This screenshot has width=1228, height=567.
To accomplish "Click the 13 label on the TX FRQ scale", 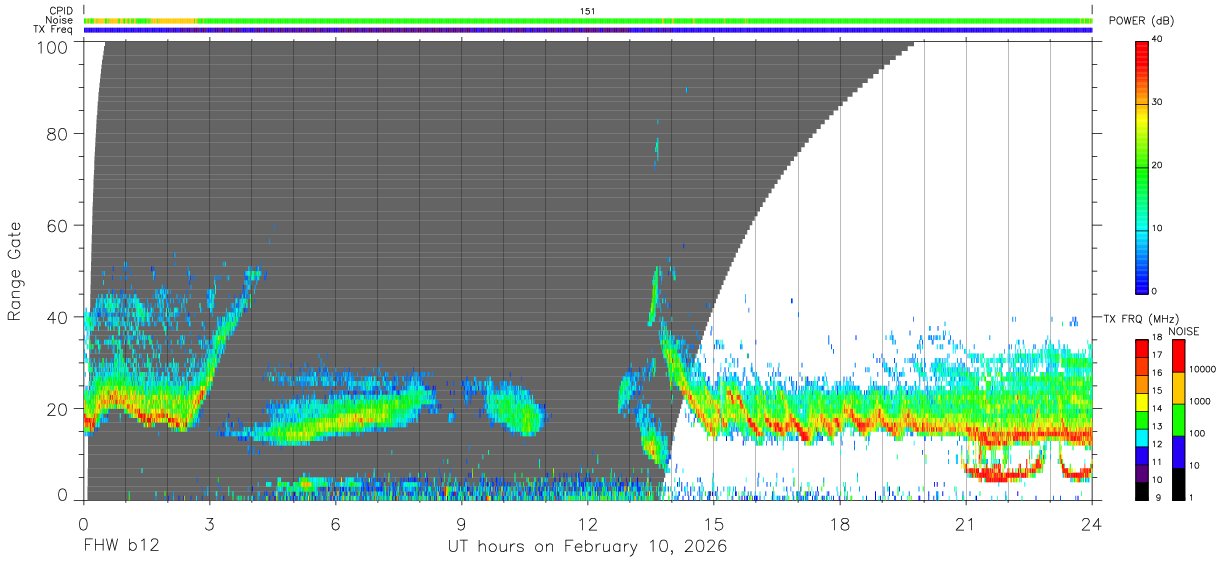I will coord(1156,427).
